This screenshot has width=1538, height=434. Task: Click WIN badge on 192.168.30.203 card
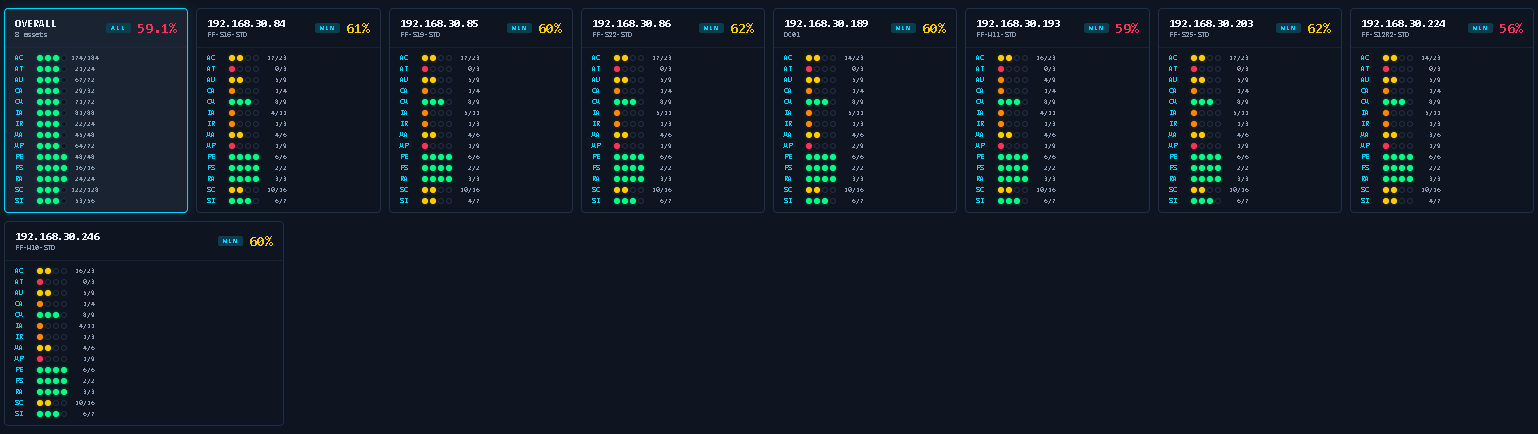tap(1288, 29)
